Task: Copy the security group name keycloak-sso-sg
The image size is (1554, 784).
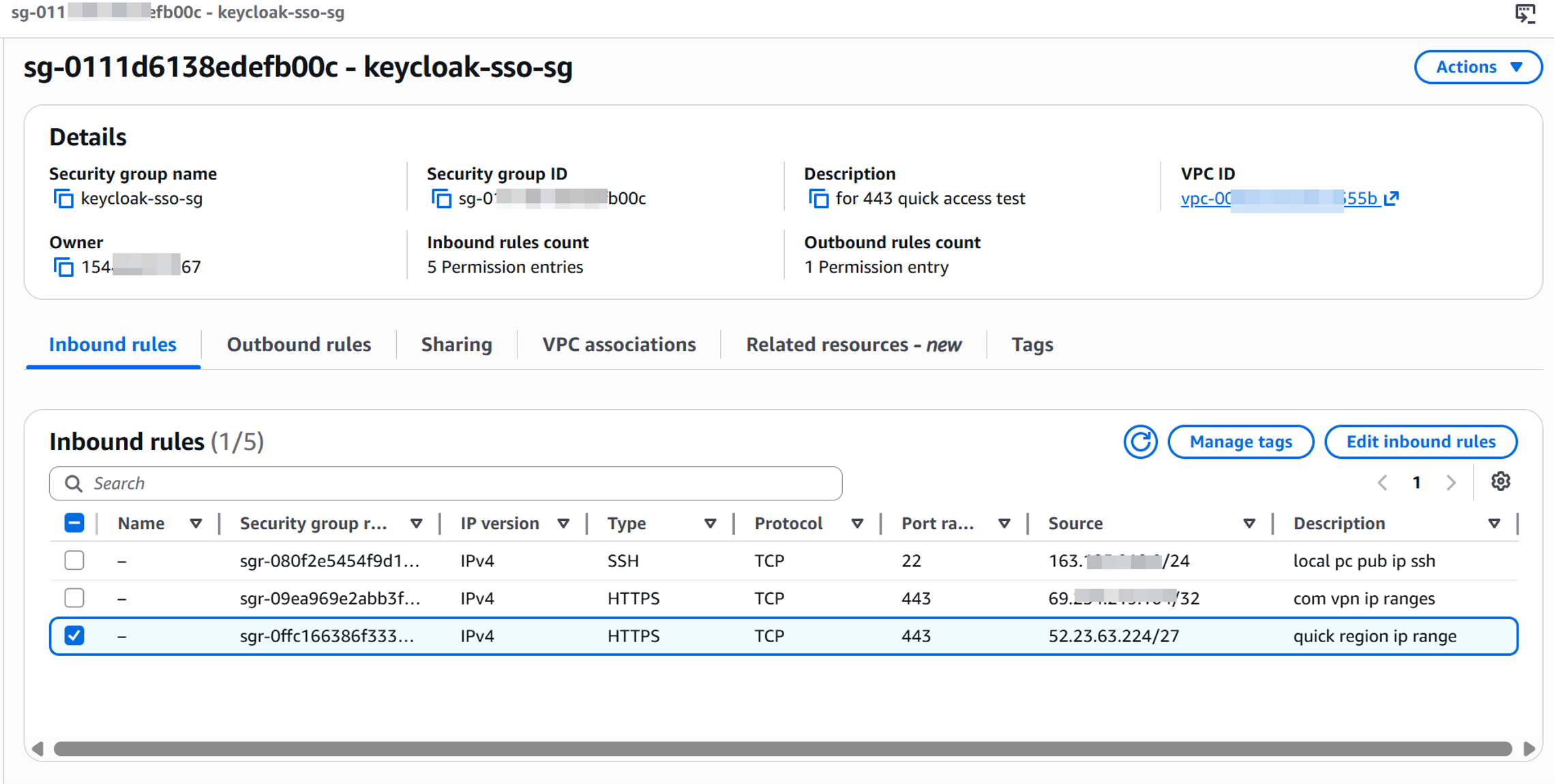Action: (x=63, y=198)
